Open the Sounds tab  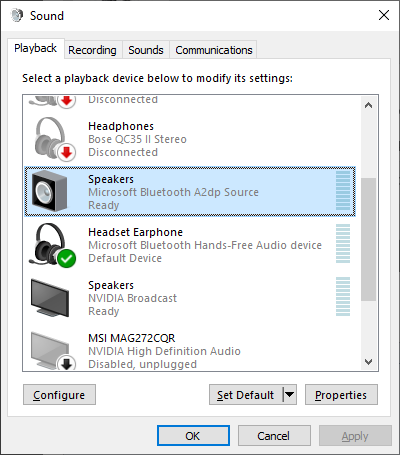146,50
